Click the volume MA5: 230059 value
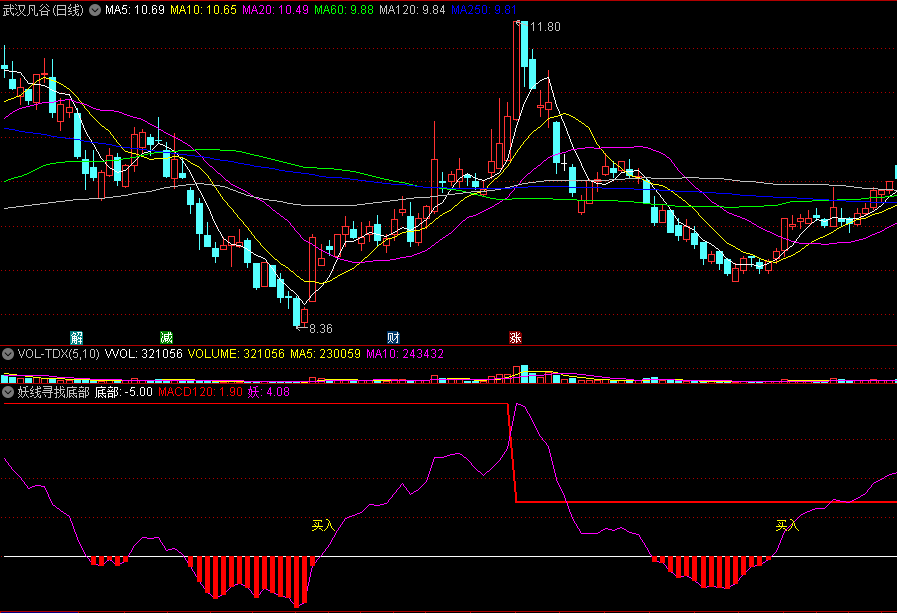Screen dimensions: 897x613 pyautogui.click(x=326, y=354)
